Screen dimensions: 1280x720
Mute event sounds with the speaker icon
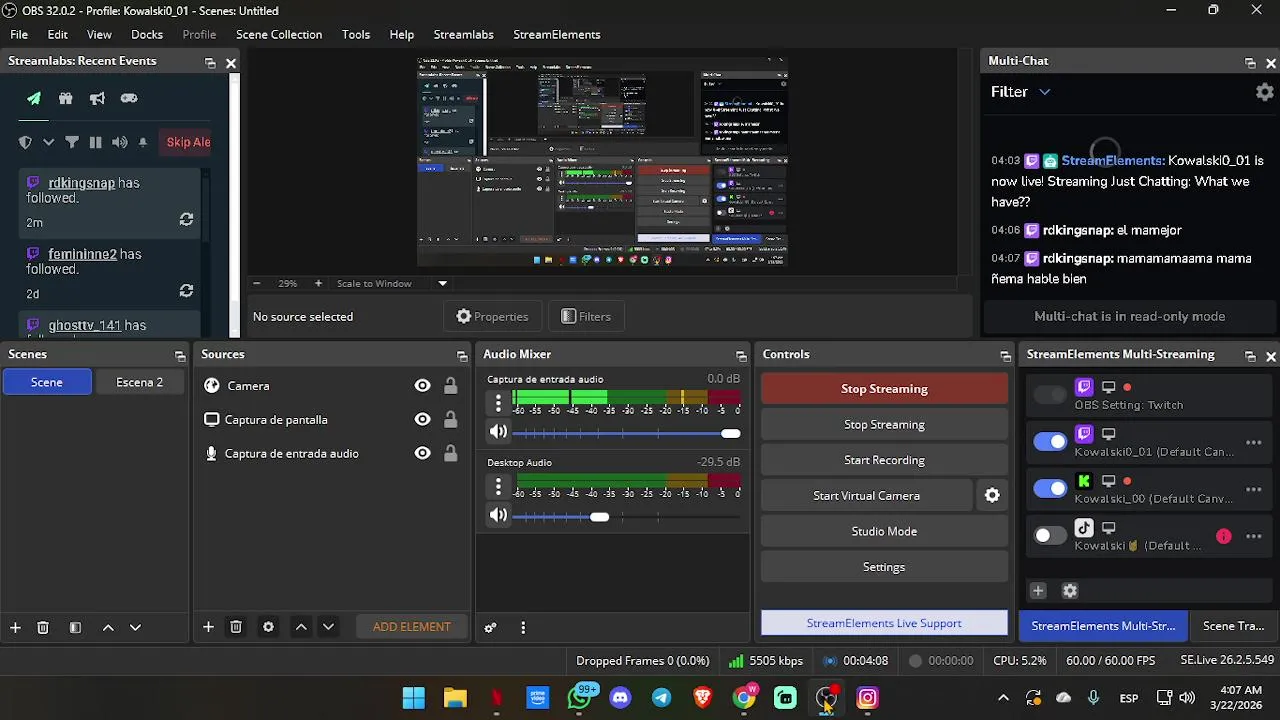(119, 142)
